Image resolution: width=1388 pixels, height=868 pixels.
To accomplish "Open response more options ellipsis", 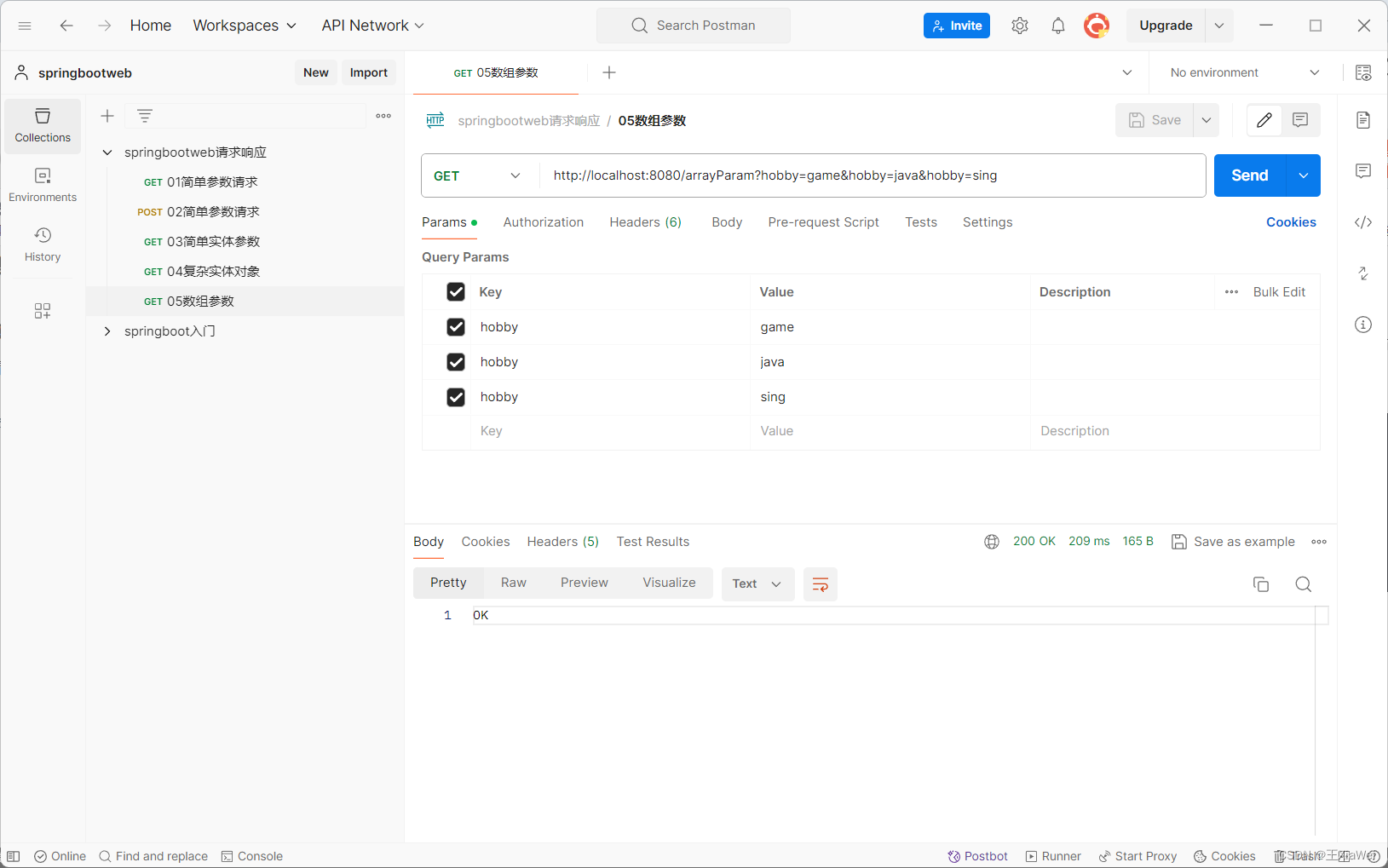I will tap(1319, 542).
